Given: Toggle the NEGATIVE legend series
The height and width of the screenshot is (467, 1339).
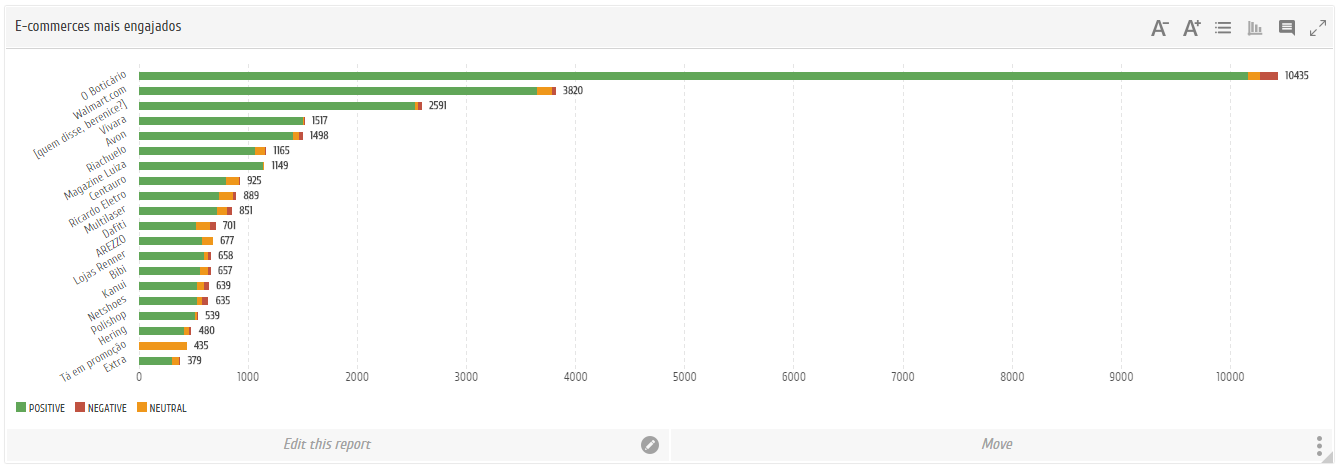Looking at the screenshot, I should [107, 408].
